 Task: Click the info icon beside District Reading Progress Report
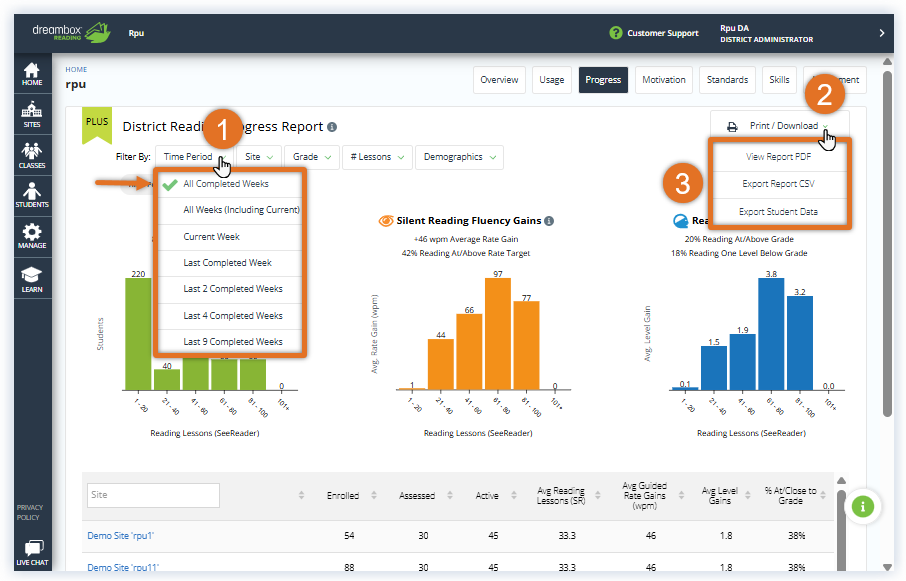point(331,127)
